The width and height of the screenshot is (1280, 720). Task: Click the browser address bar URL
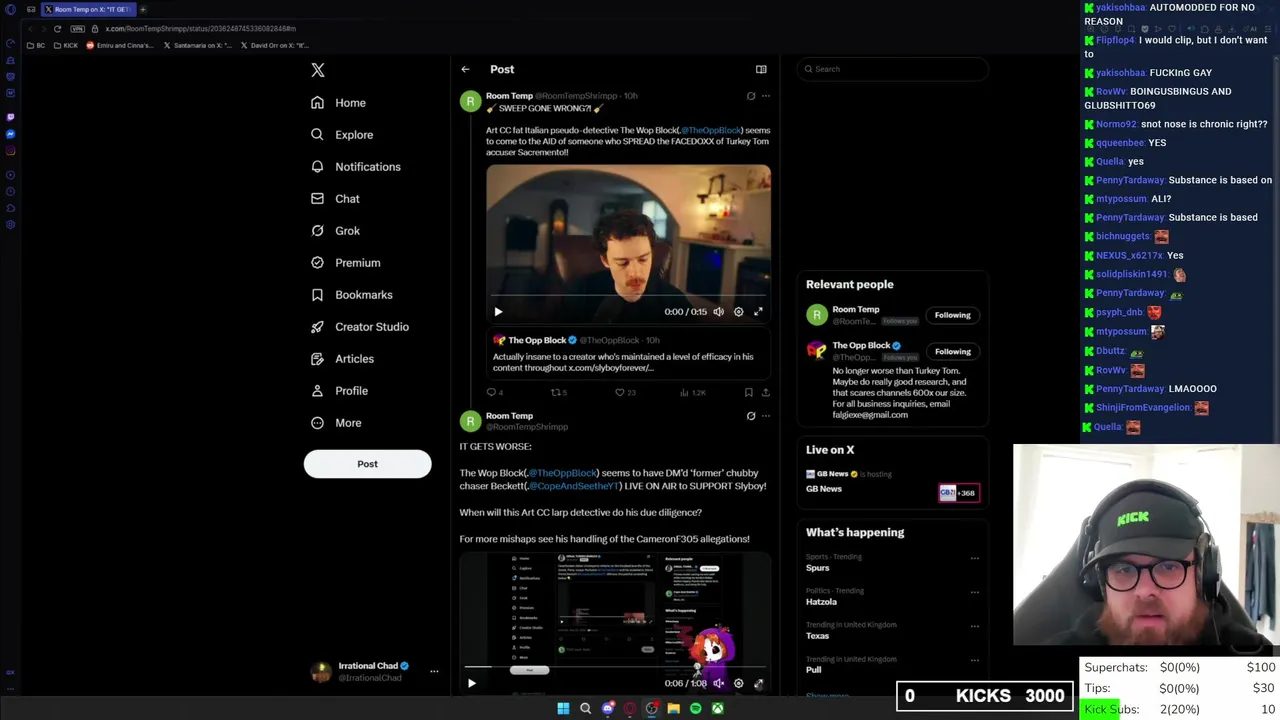pyautogui.click(x=200, y=29)
